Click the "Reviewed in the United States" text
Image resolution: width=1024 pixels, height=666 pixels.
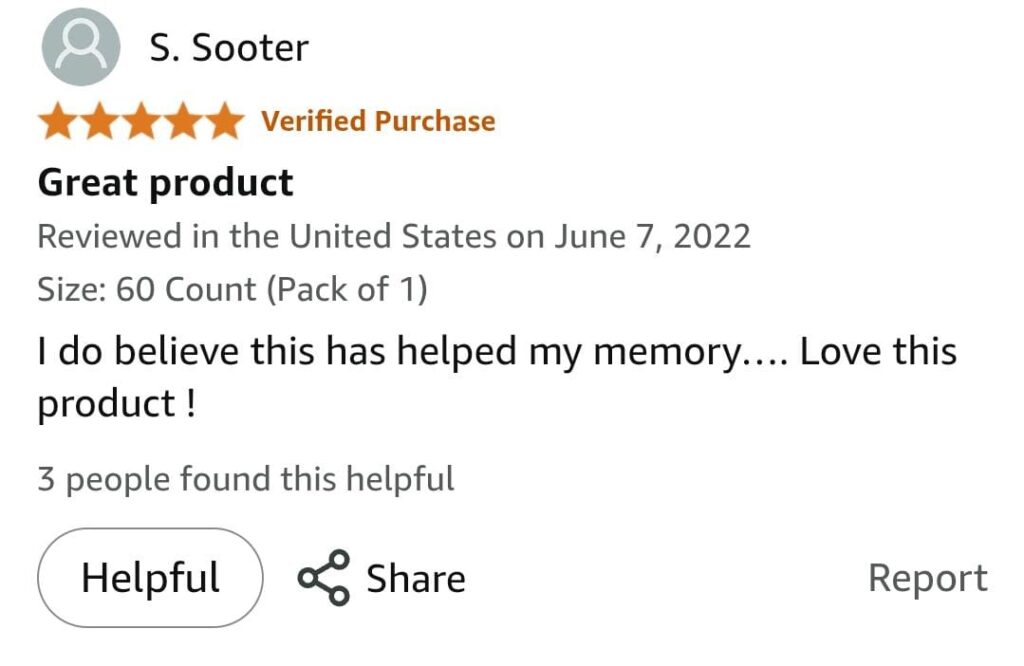coord(266,237)
